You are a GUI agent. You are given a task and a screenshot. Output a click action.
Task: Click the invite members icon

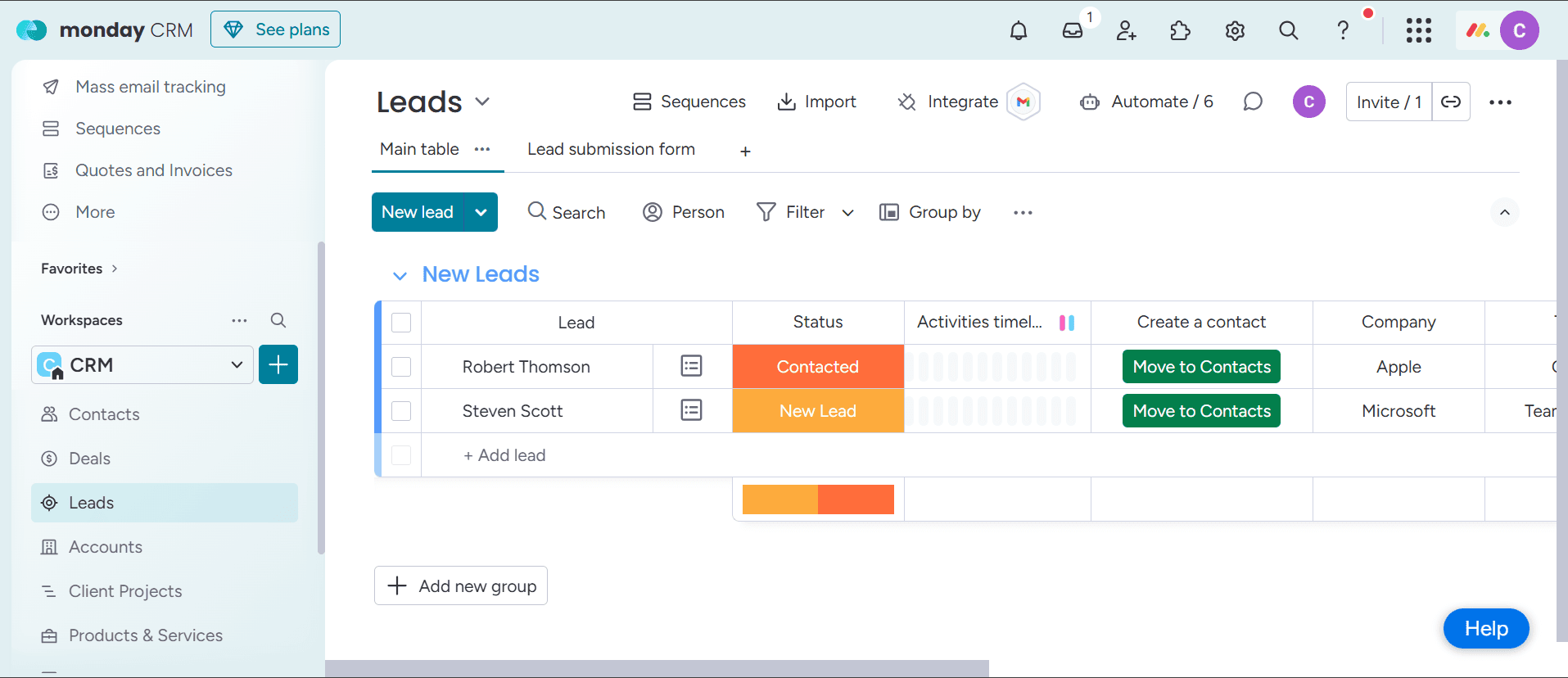click(1126, 31)
